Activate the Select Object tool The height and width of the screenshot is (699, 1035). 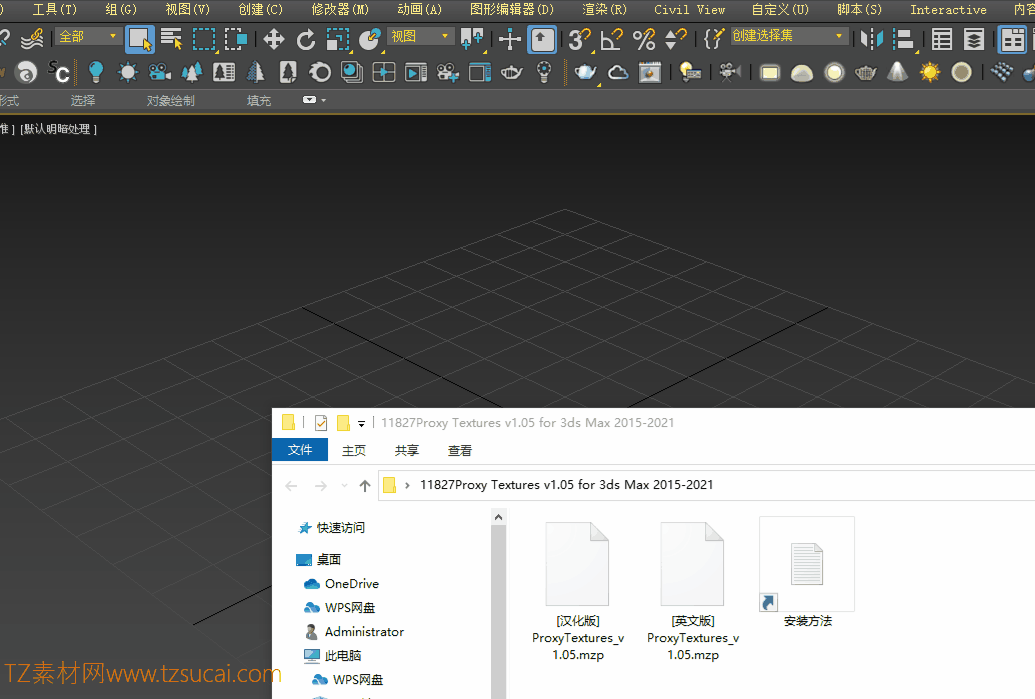click(139, 39)
